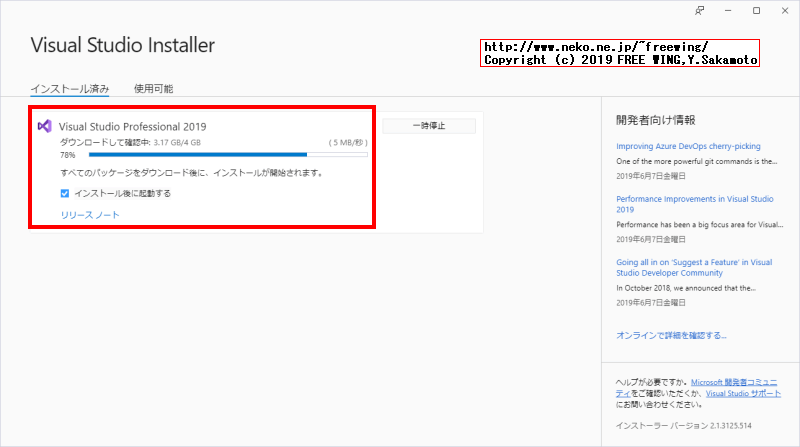The width and height of the screenshot is (800, 447).
Task: Click the 3.17 GB/4 GB download status text
Action: [177, 142]
